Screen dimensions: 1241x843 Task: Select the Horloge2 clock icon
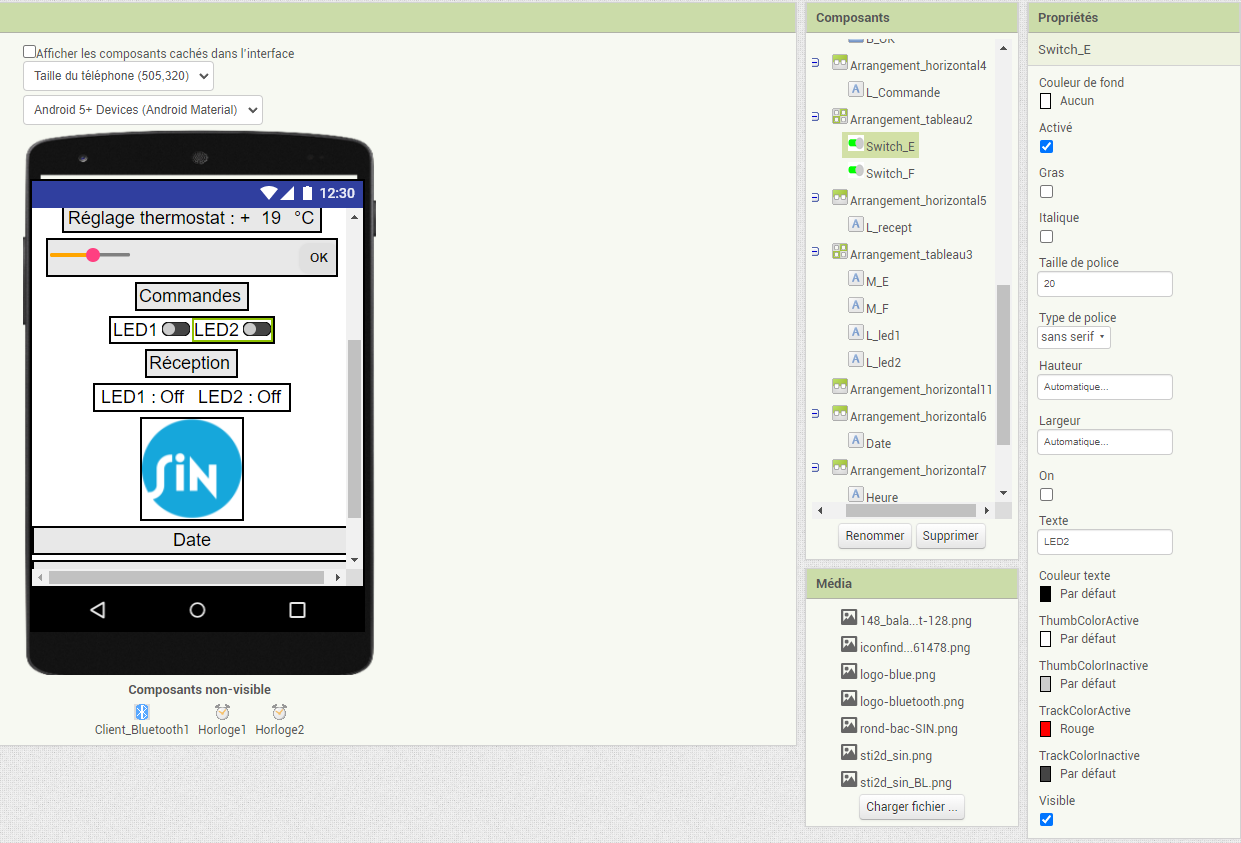[279, 712]
